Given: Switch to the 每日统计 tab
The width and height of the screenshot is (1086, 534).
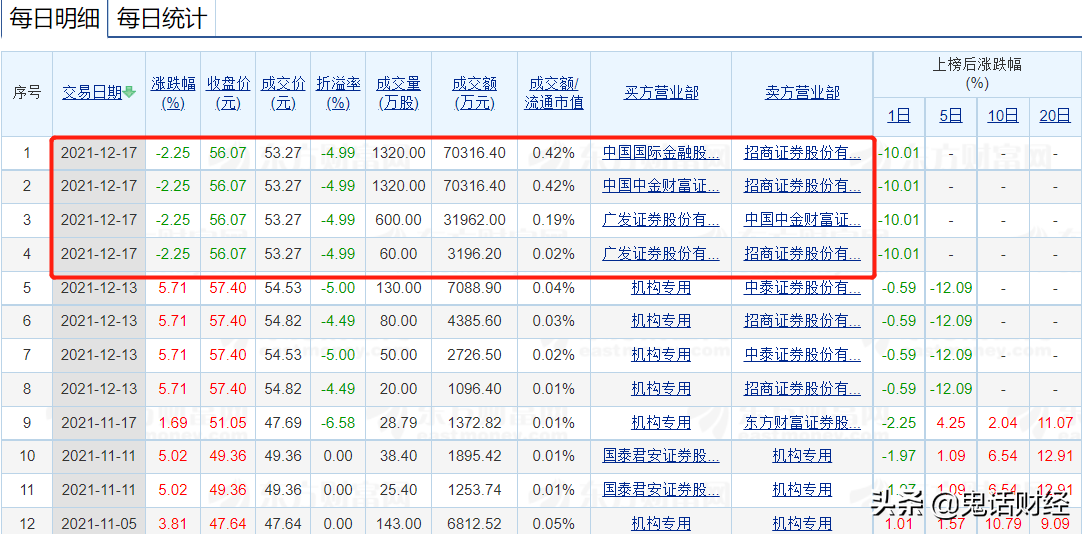Looking at the screenshot, I should tap(161, 19).
